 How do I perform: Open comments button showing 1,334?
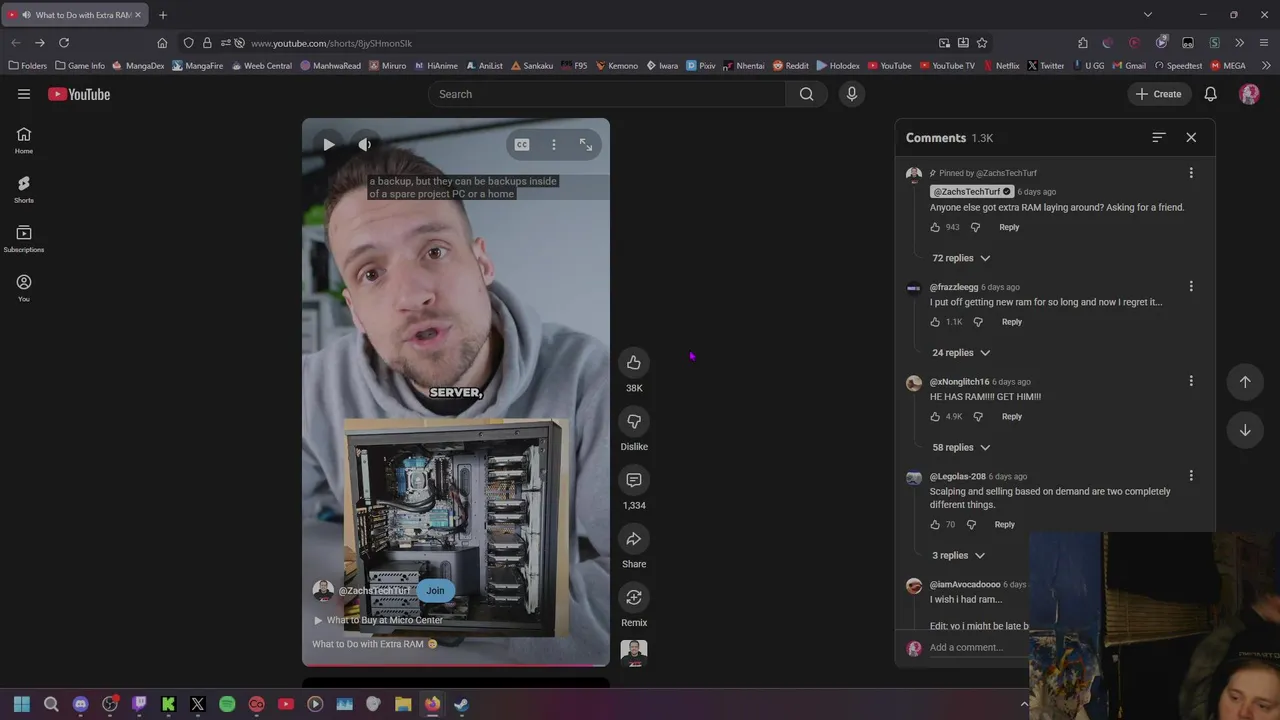tap(634, 480)
